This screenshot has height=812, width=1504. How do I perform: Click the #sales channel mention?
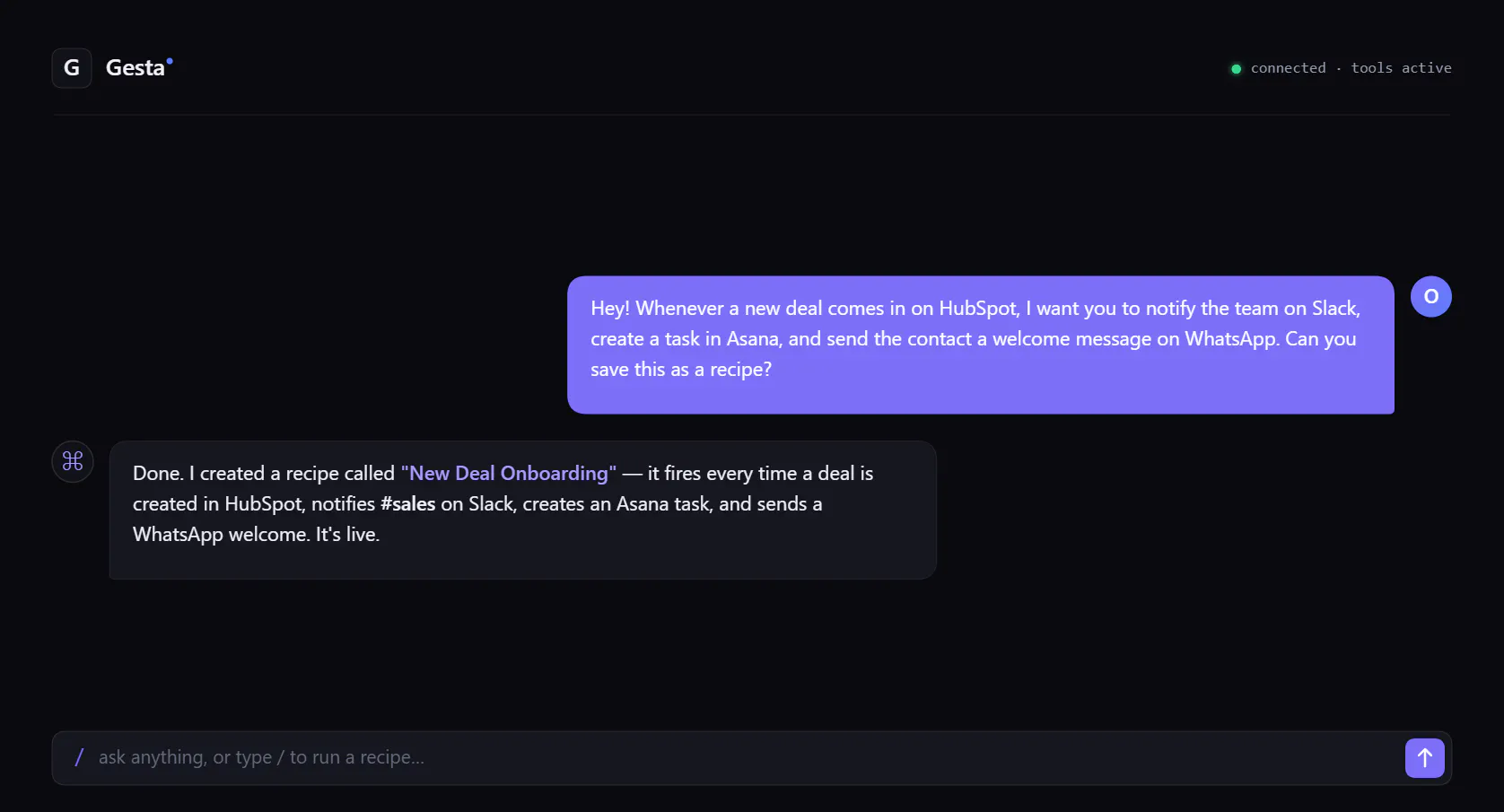tap(407, 504)
